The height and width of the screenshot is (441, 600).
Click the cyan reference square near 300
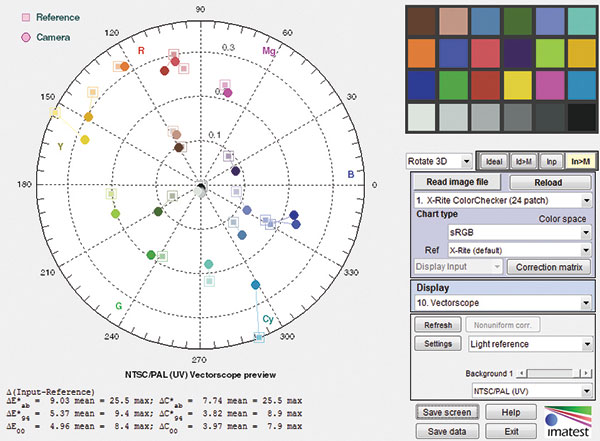[x=259, y=338]
